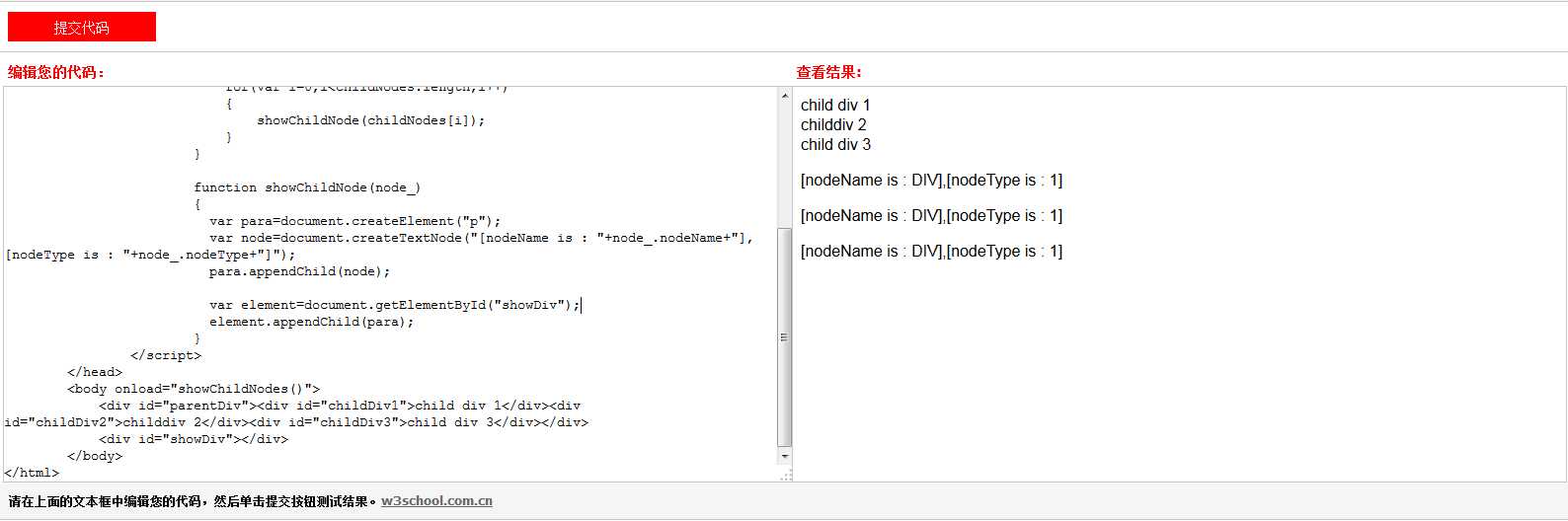
Task: Click the code editor scrollbar up arrow
Action: click(x=785, y=96)
